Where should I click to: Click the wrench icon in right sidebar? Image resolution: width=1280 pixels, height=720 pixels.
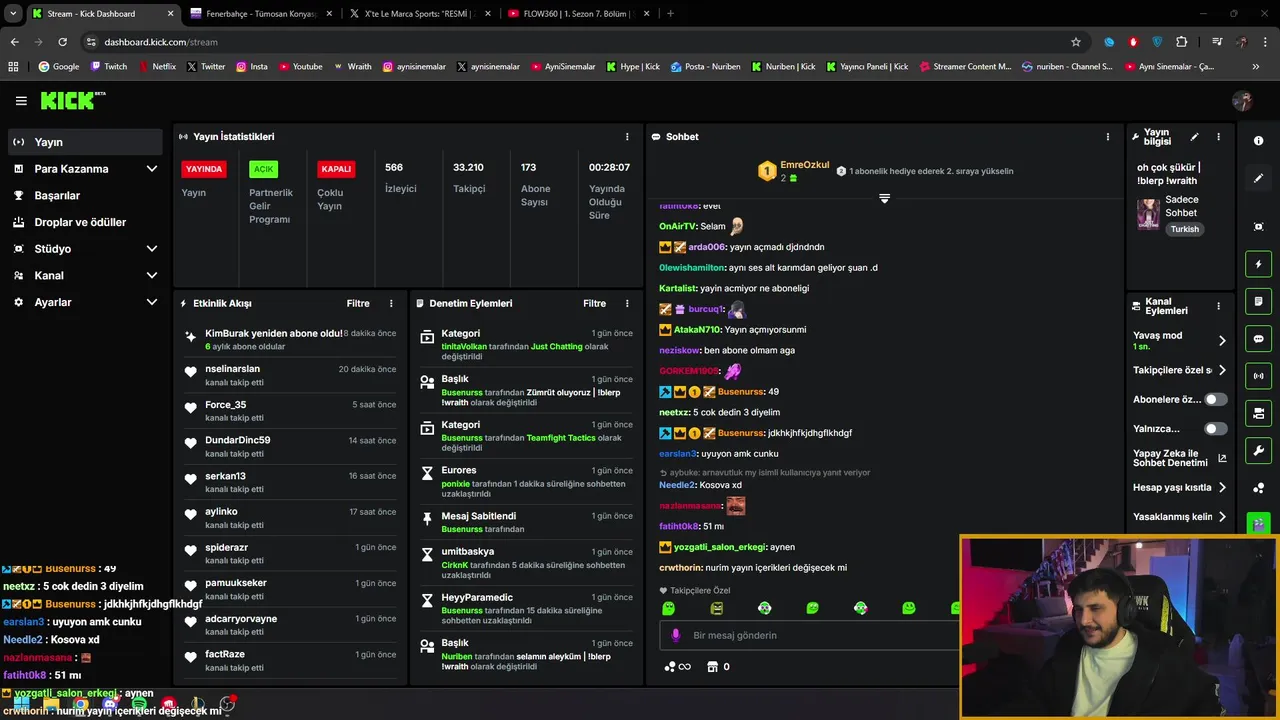(1258, 450)
